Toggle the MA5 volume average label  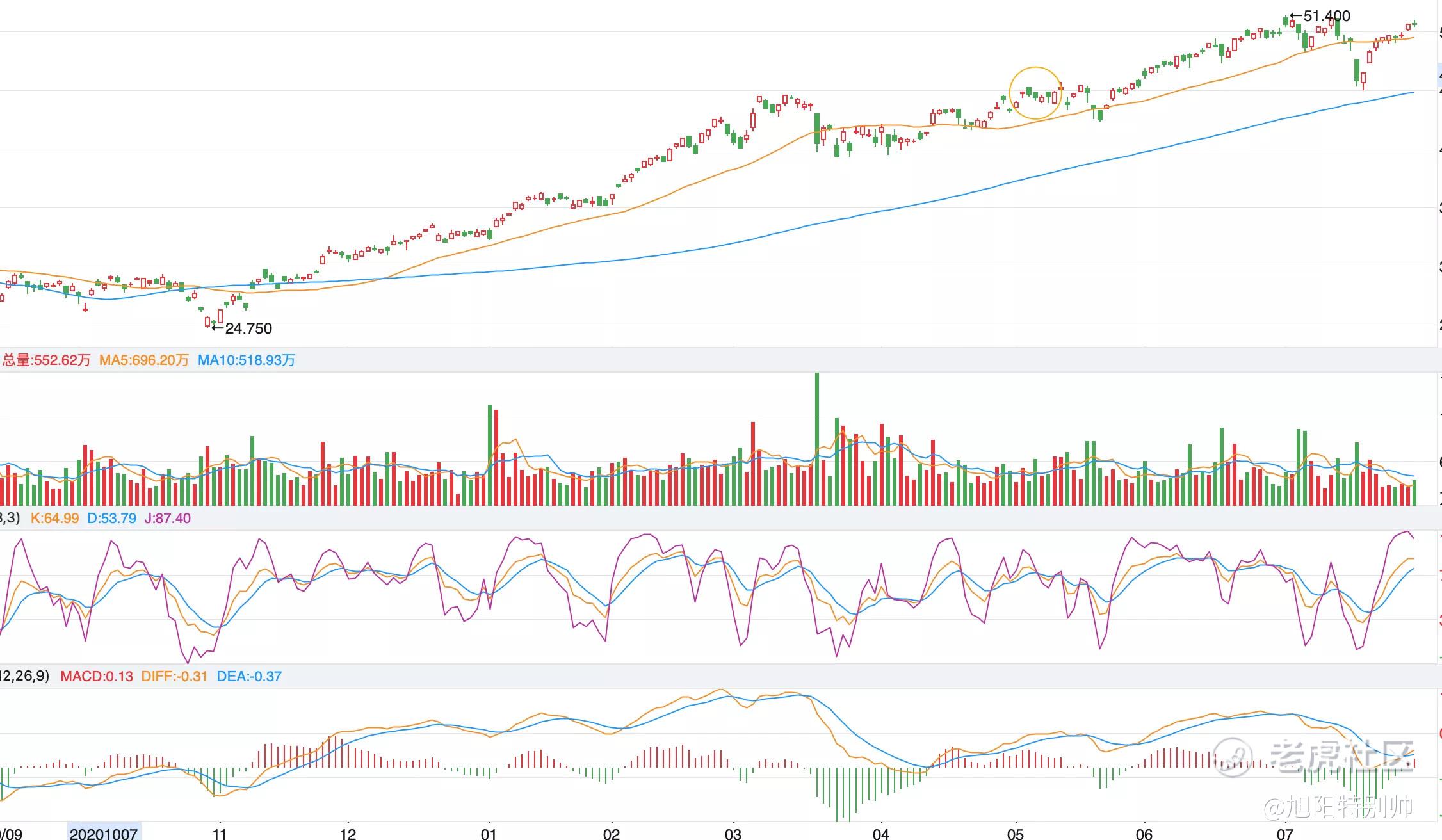tap(144, 360)
